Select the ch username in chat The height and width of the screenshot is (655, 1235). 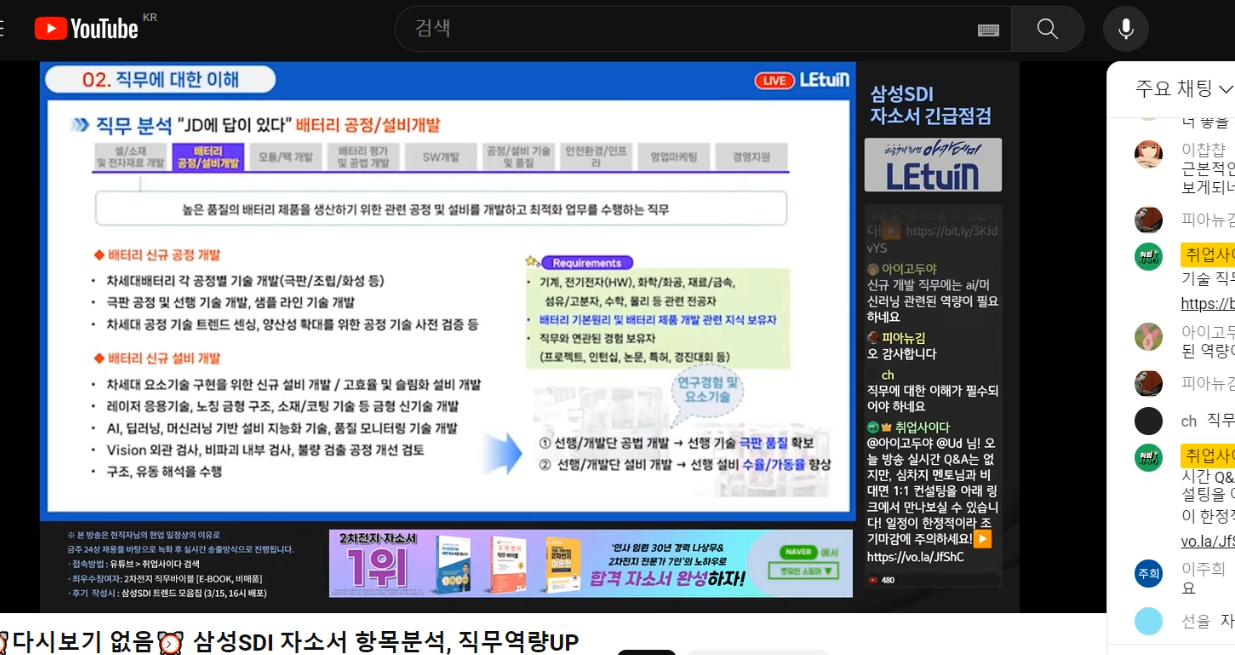point(1188,421)
